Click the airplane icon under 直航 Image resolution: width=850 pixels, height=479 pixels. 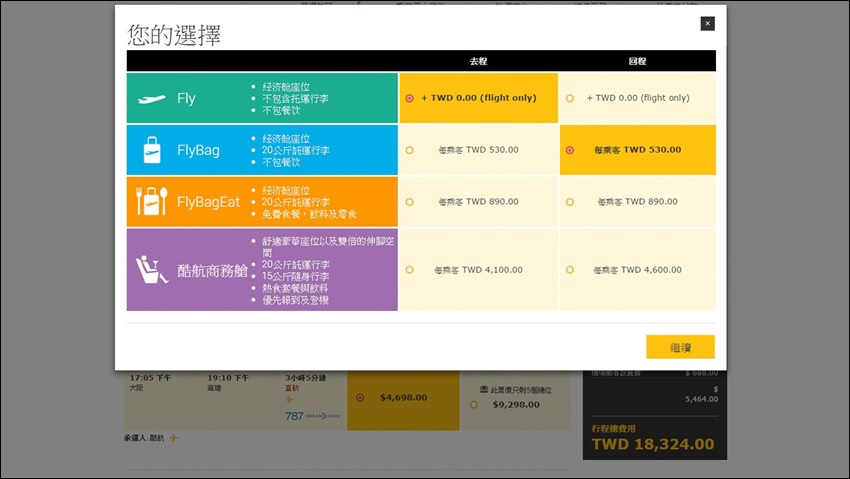coord(289,399)
